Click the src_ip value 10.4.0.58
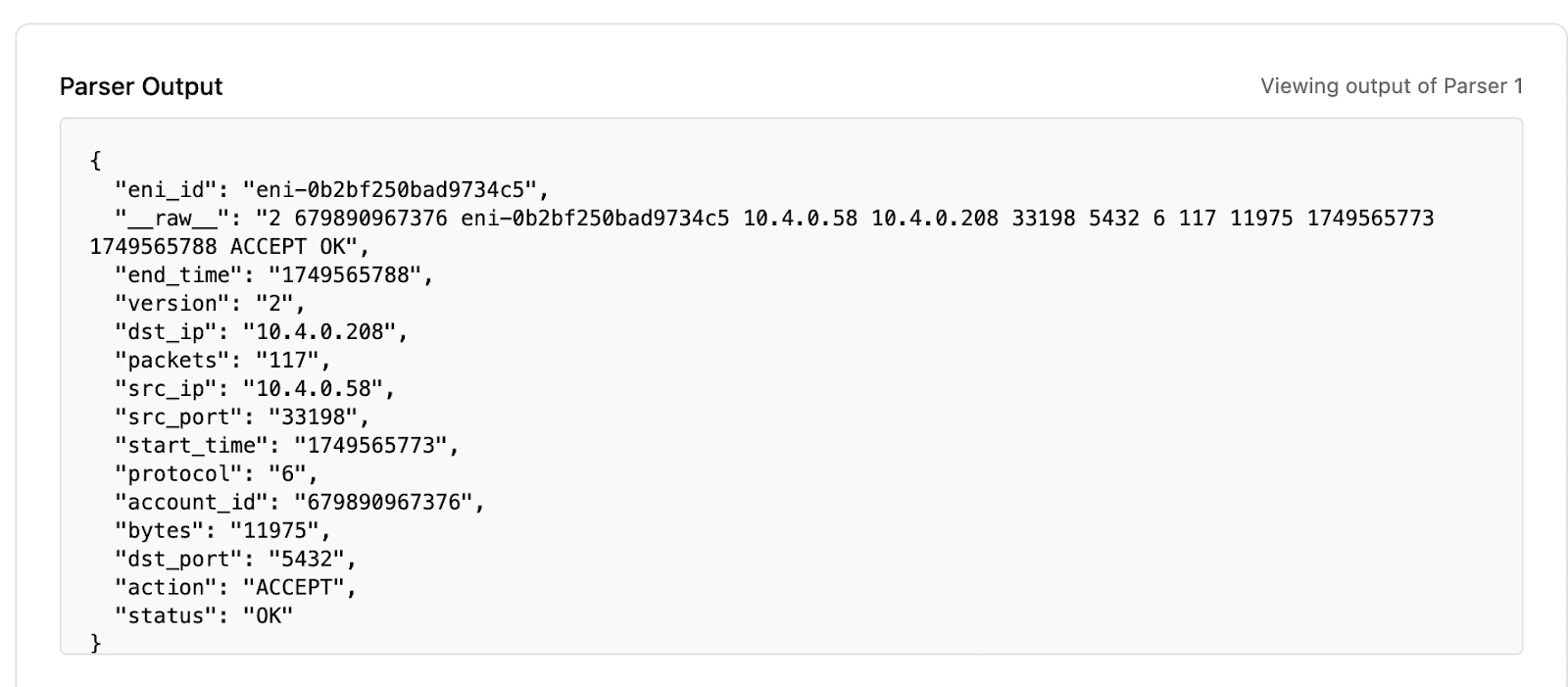Image resolution: width=1568 pixels, height=687 pixels. (314, 388)
